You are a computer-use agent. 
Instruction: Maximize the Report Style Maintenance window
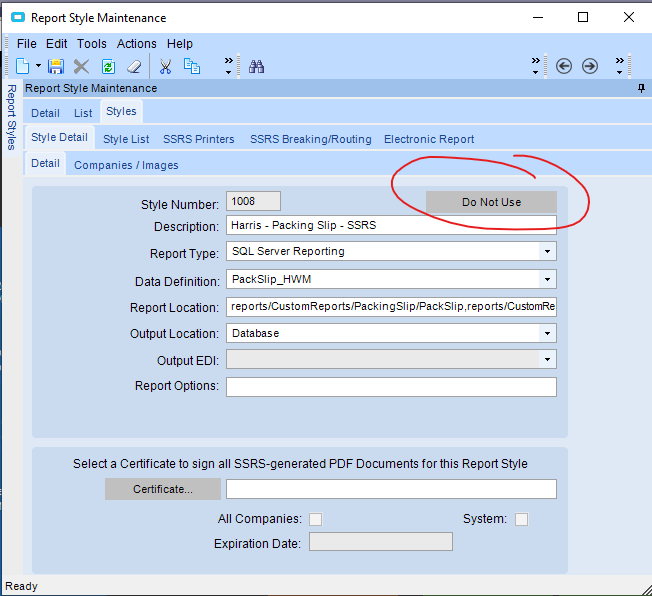click(x=583, y=17)
